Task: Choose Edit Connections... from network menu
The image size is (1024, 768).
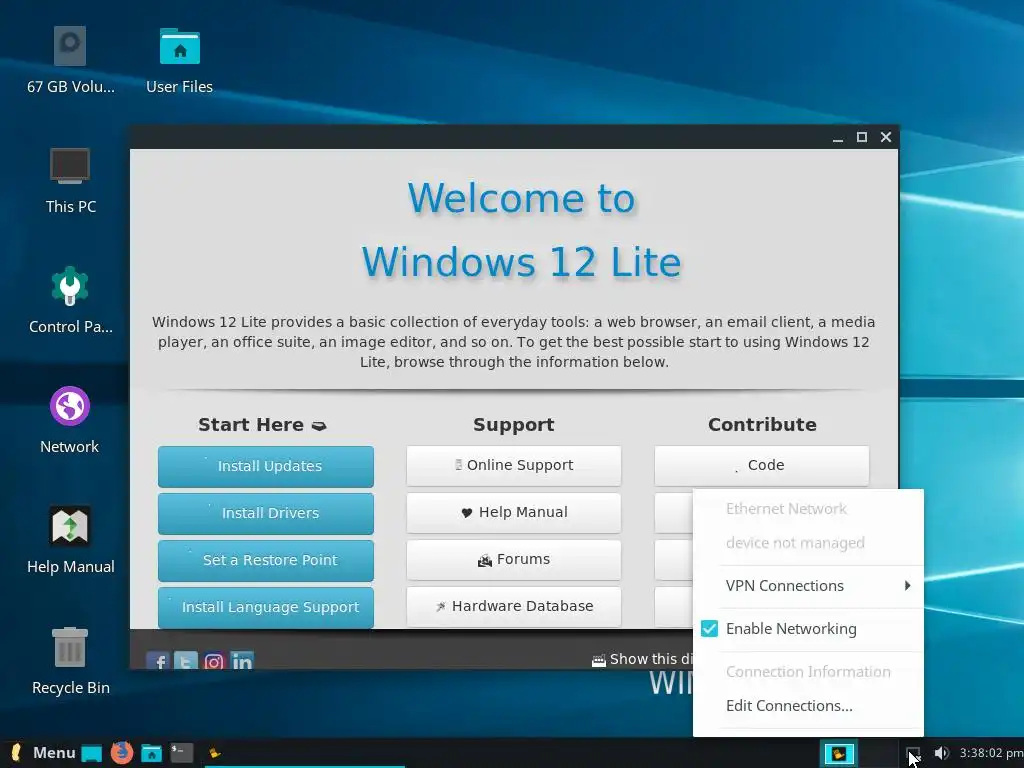Action: click(x=808, y=706)
